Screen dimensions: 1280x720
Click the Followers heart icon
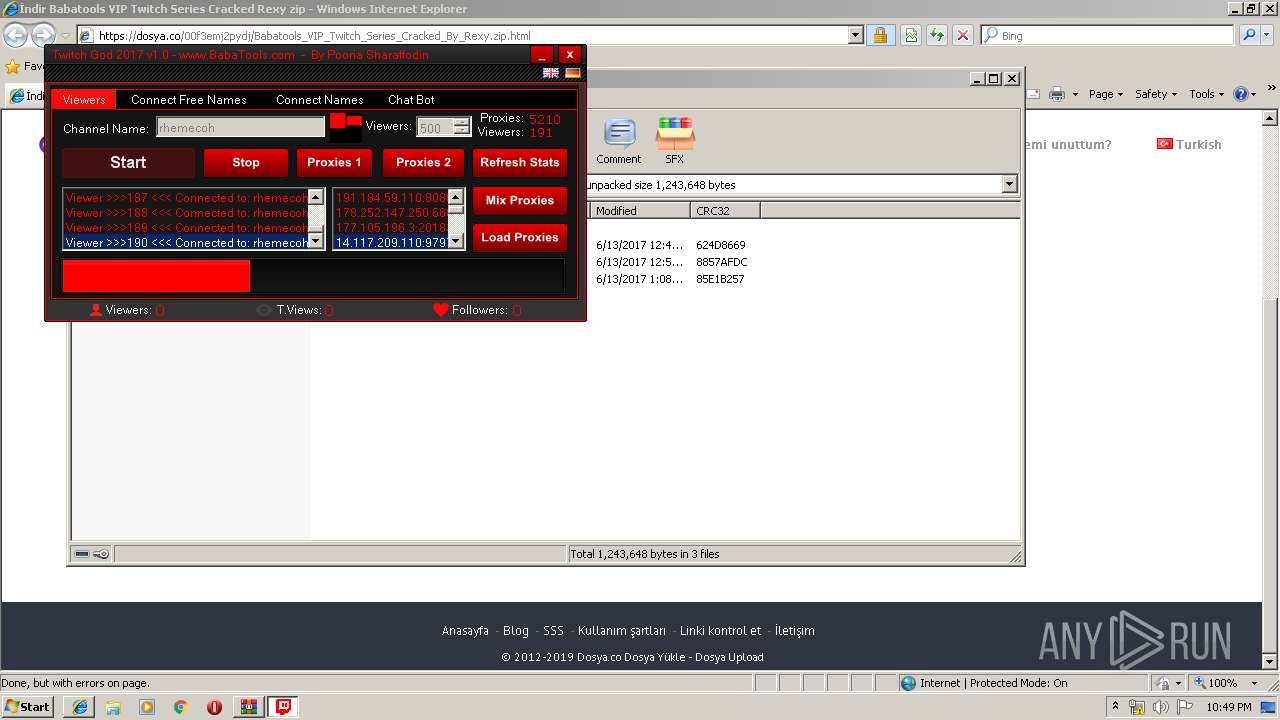(x=441, y=310)
